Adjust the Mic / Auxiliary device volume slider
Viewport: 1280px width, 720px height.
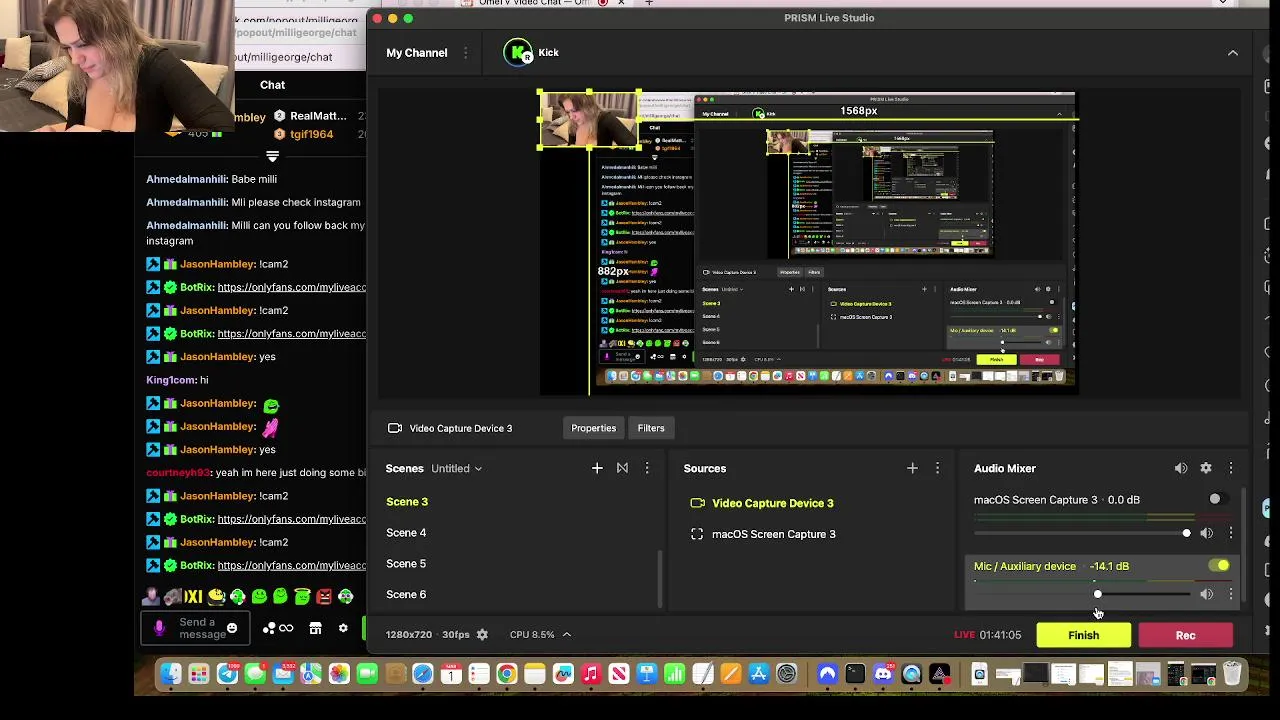[x=1082, y=595]
